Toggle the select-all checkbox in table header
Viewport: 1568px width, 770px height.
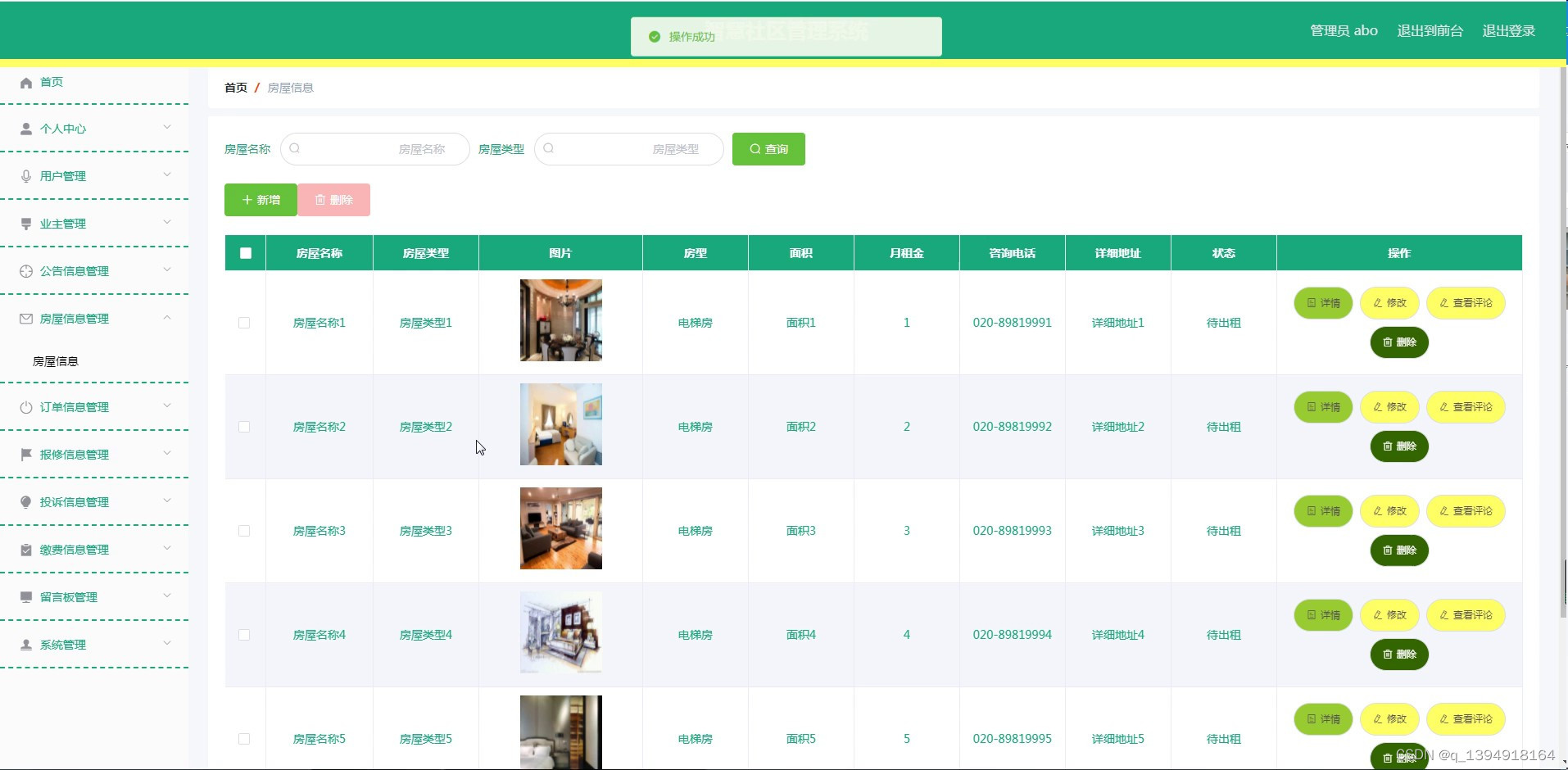pos(246,253)
